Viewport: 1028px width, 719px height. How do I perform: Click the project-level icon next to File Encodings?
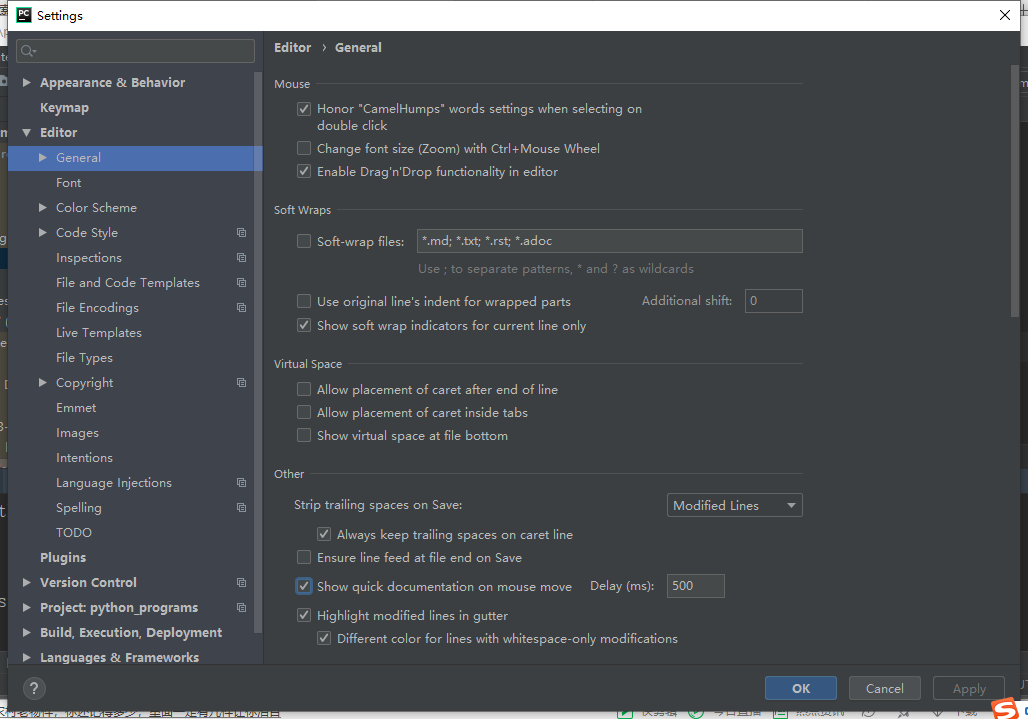(x=241, y=307)
